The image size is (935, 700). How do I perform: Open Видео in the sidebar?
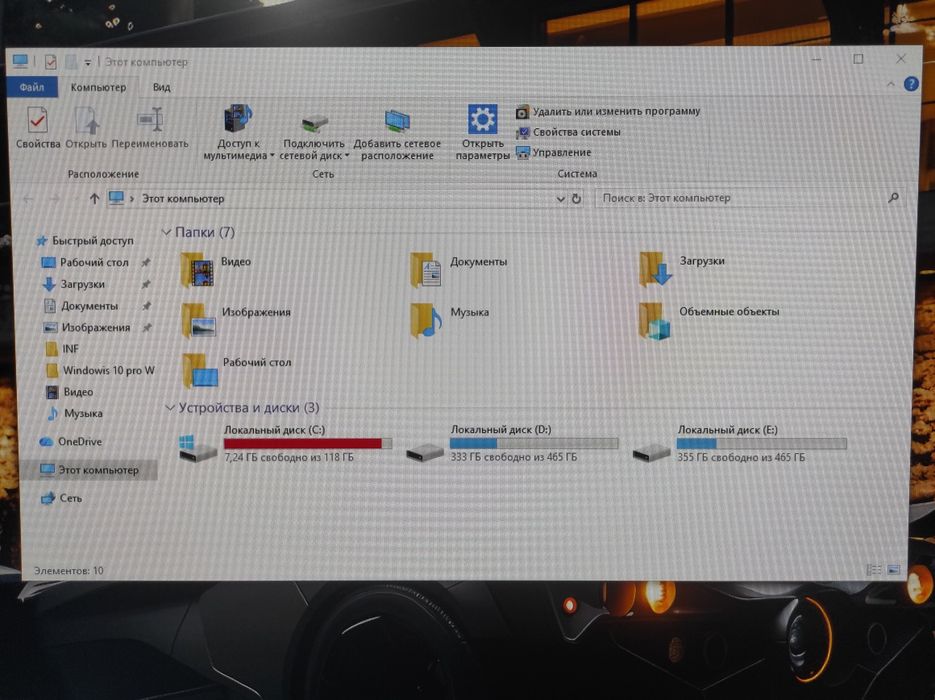click(78, 392)
